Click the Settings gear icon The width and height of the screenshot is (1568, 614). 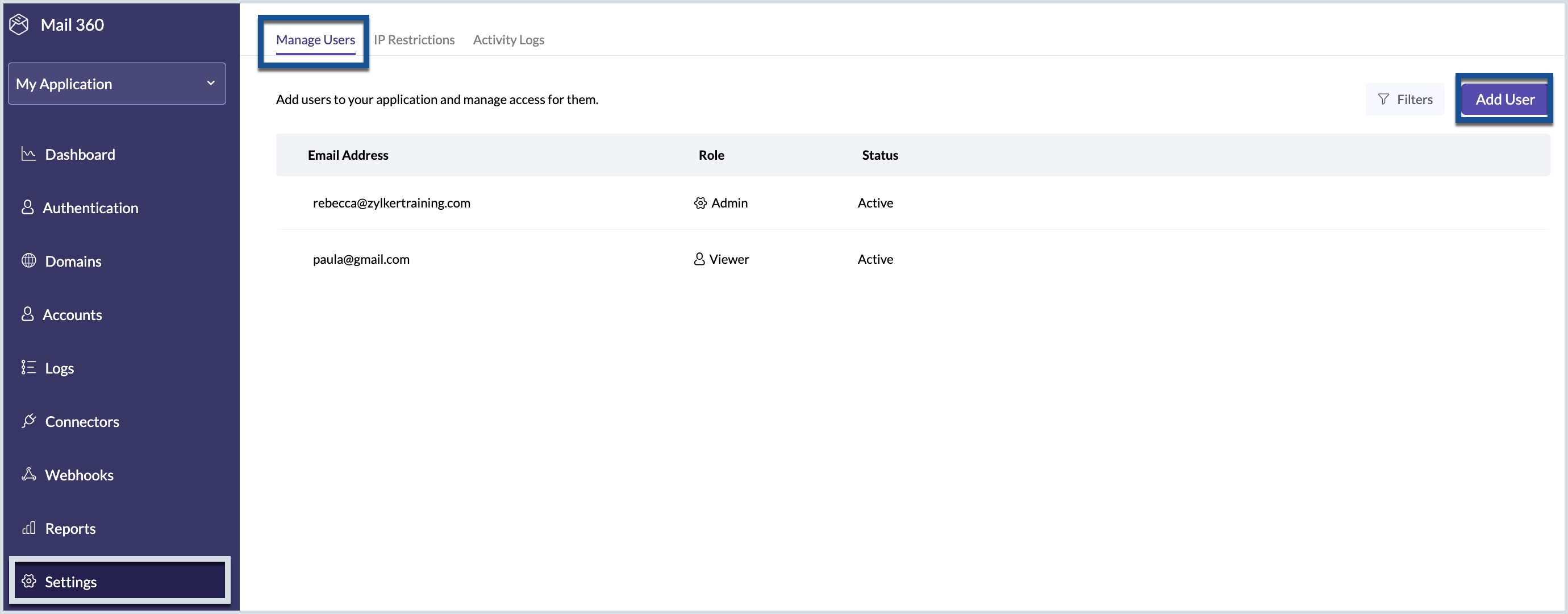(28, 582)
